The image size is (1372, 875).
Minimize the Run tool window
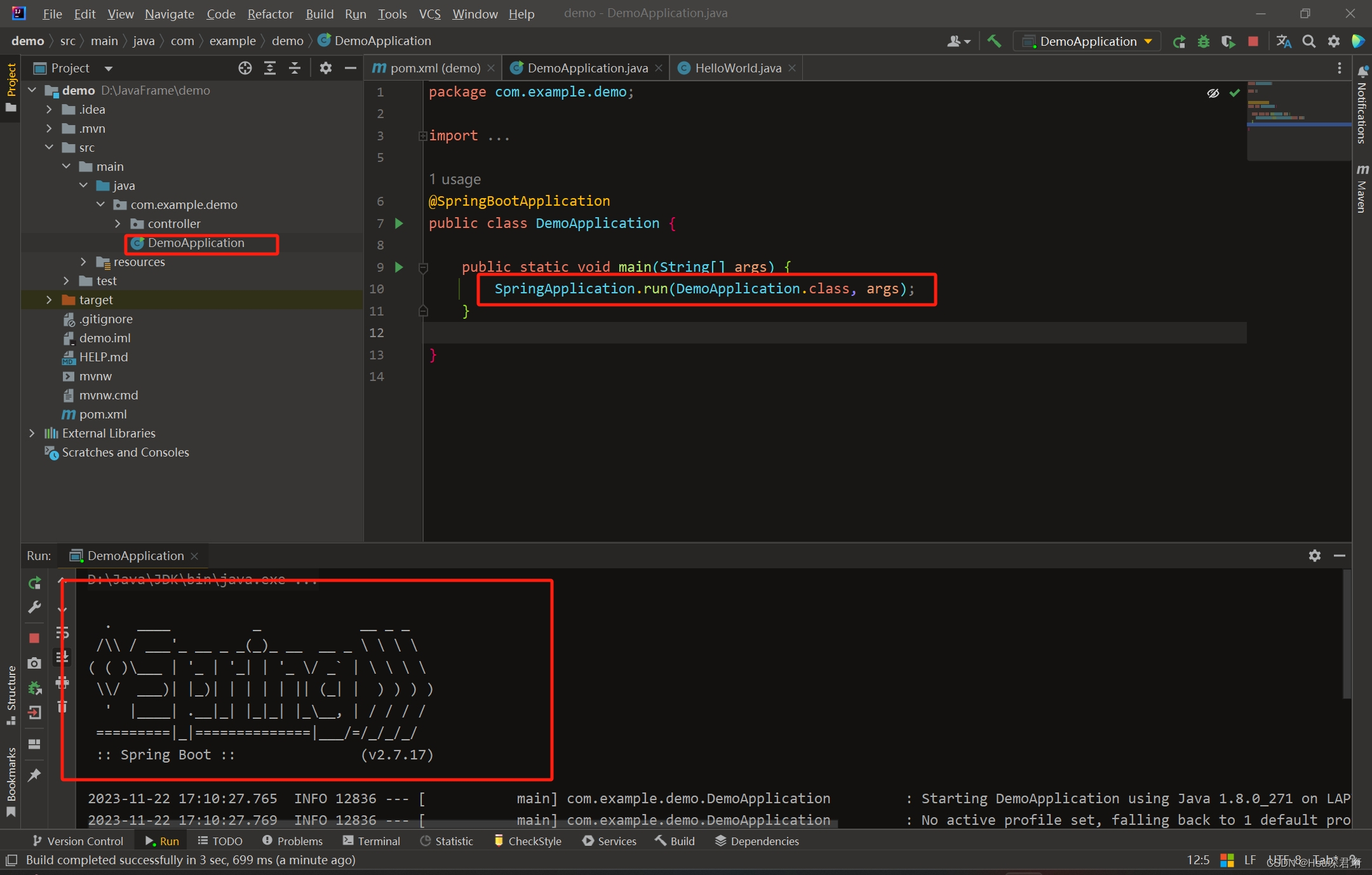point(1340,556)
